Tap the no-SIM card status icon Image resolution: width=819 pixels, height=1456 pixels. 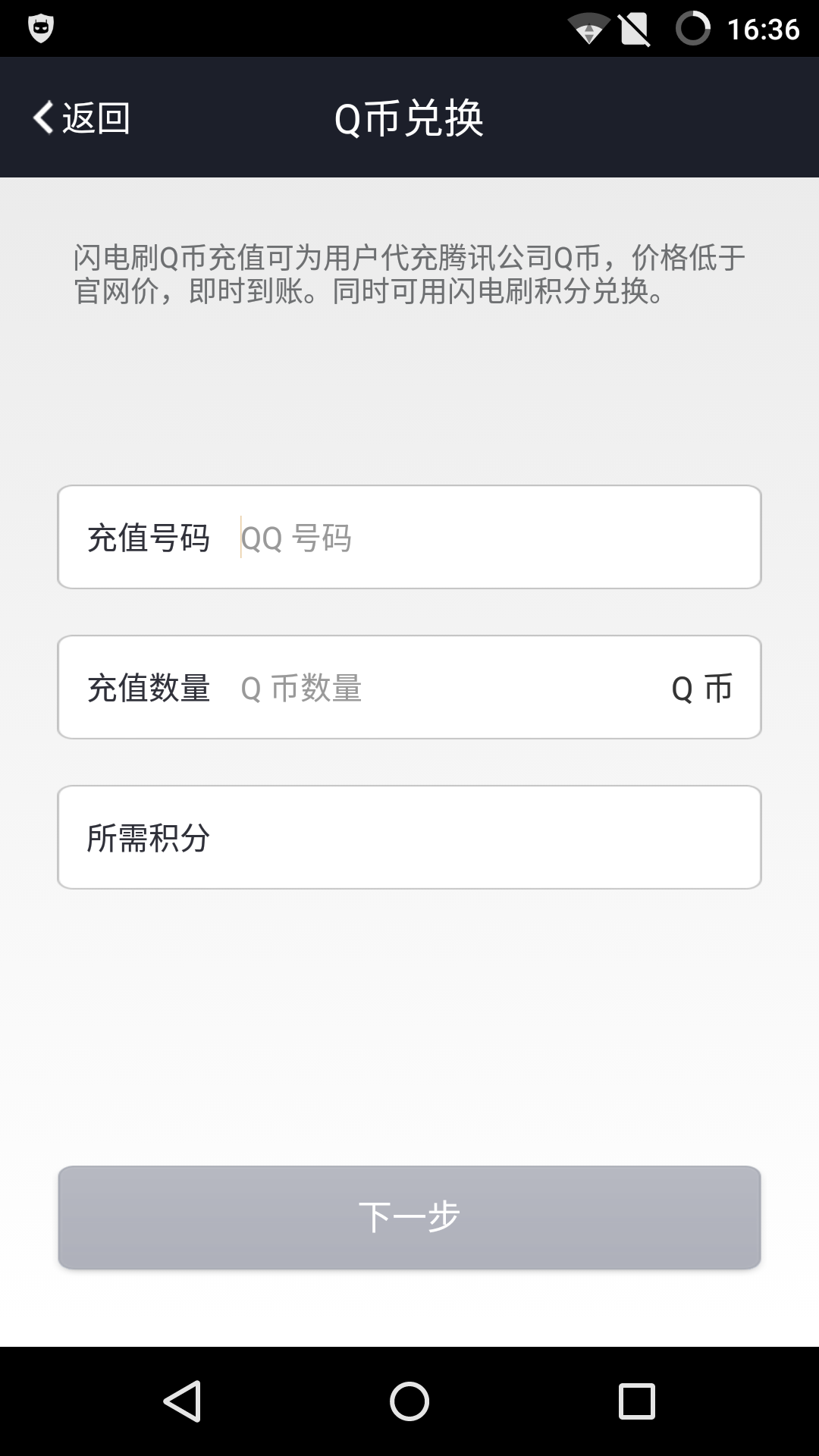click(x=634, y=30)
